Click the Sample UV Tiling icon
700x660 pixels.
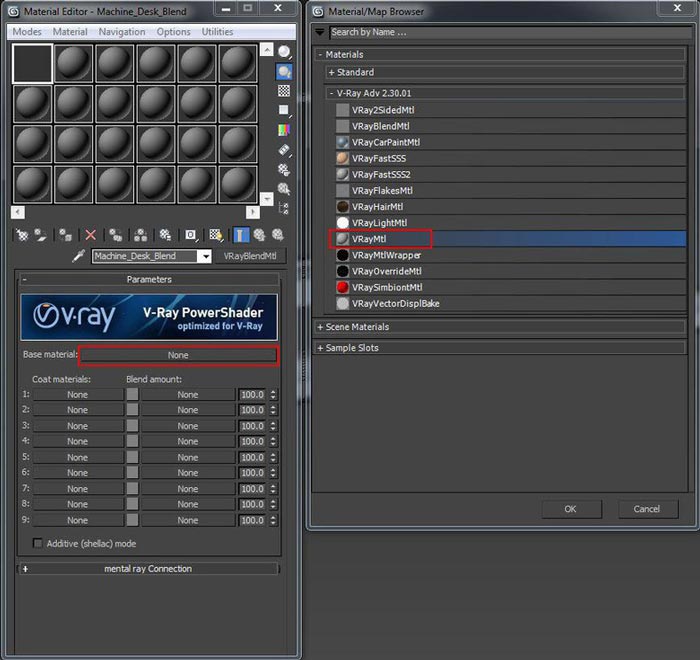click(284, 110)
